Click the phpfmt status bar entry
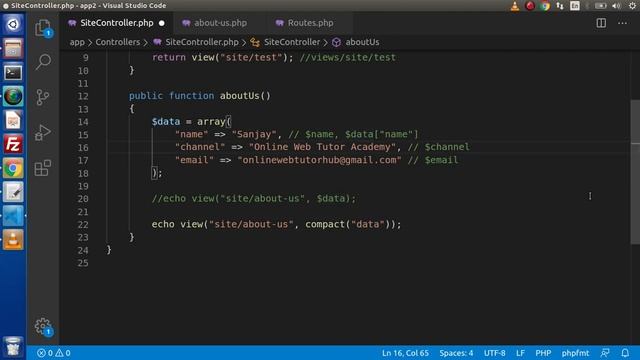 [x=575, y=353]
